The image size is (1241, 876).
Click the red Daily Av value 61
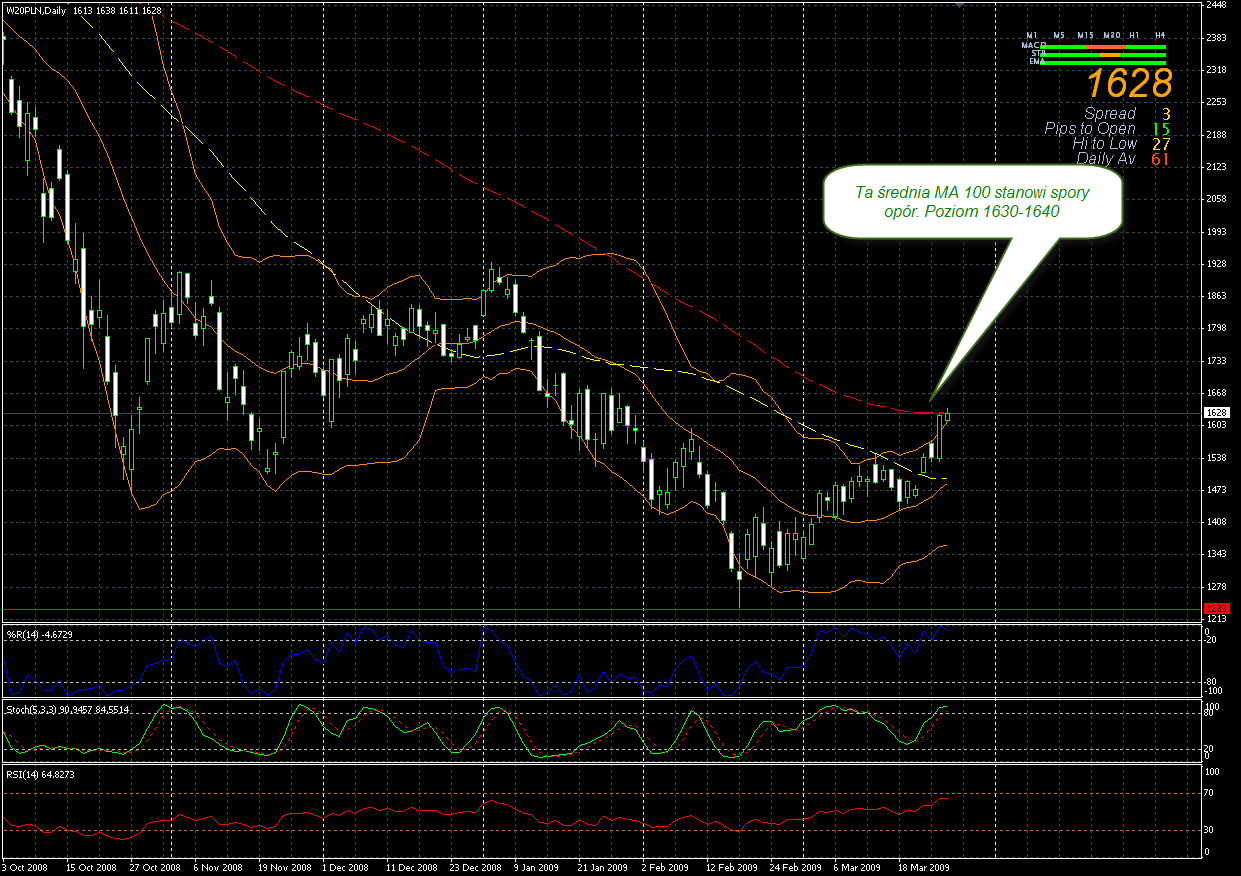tap(1160, 158)
